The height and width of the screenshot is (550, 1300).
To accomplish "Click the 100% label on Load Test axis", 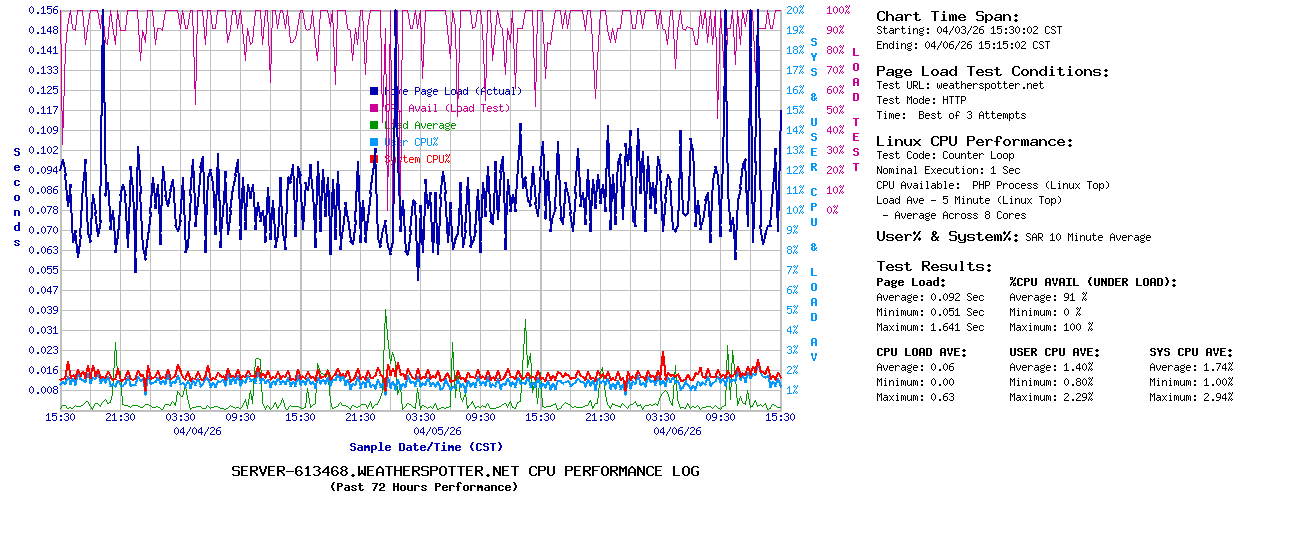I will 838,10.
